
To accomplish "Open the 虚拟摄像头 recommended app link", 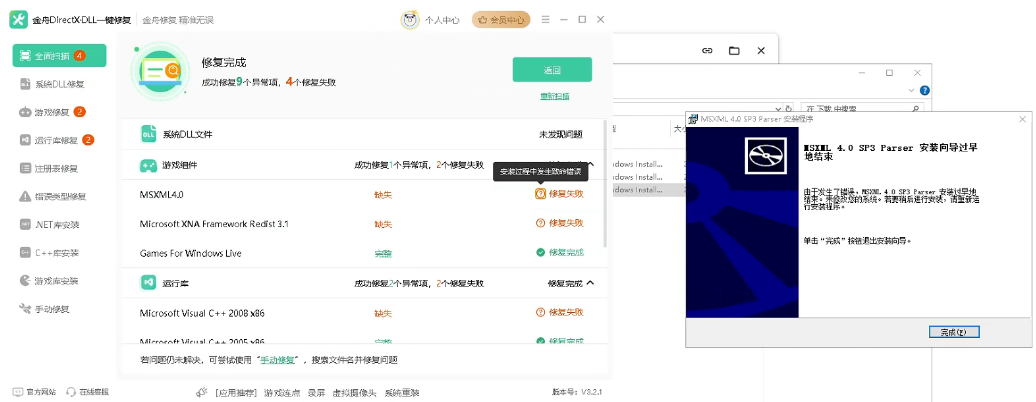I will (355, 393).
